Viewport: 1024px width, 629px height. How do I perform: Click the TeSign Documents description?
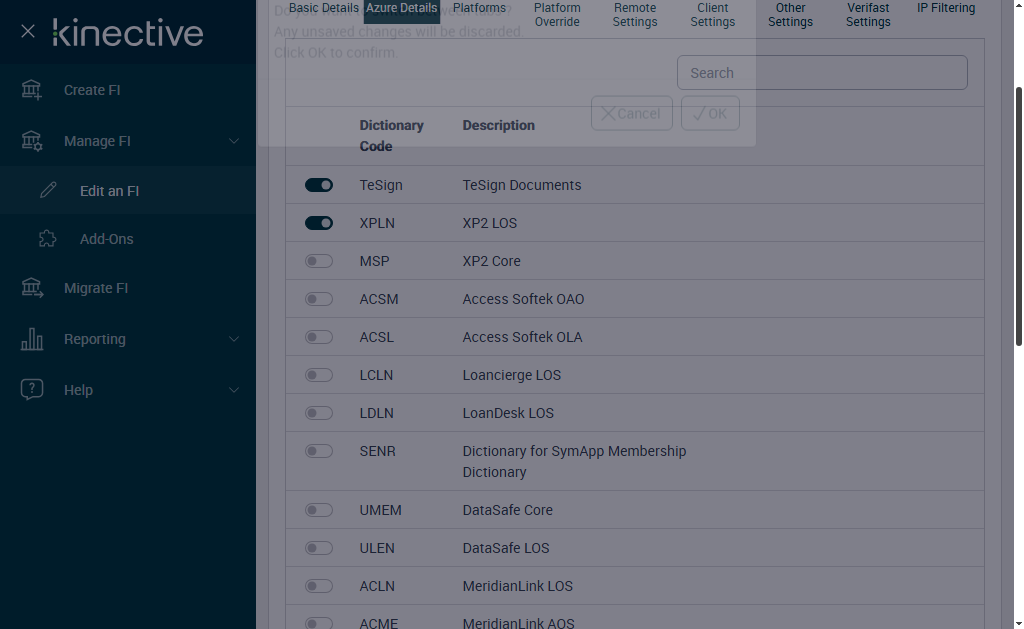coord(522,185)
